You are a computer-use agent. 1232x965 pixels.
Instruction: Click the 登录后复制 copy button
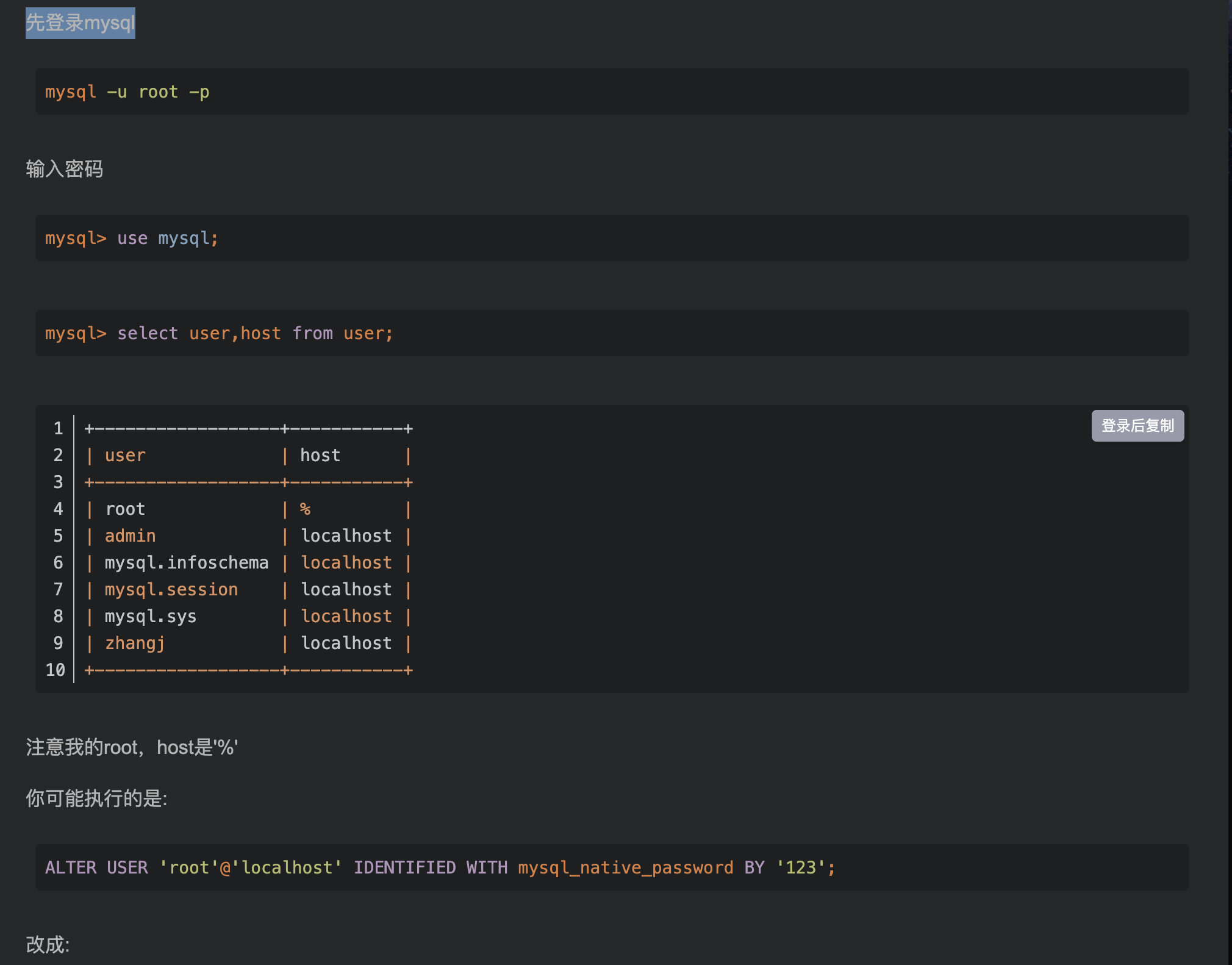(x=1137, y=425)
